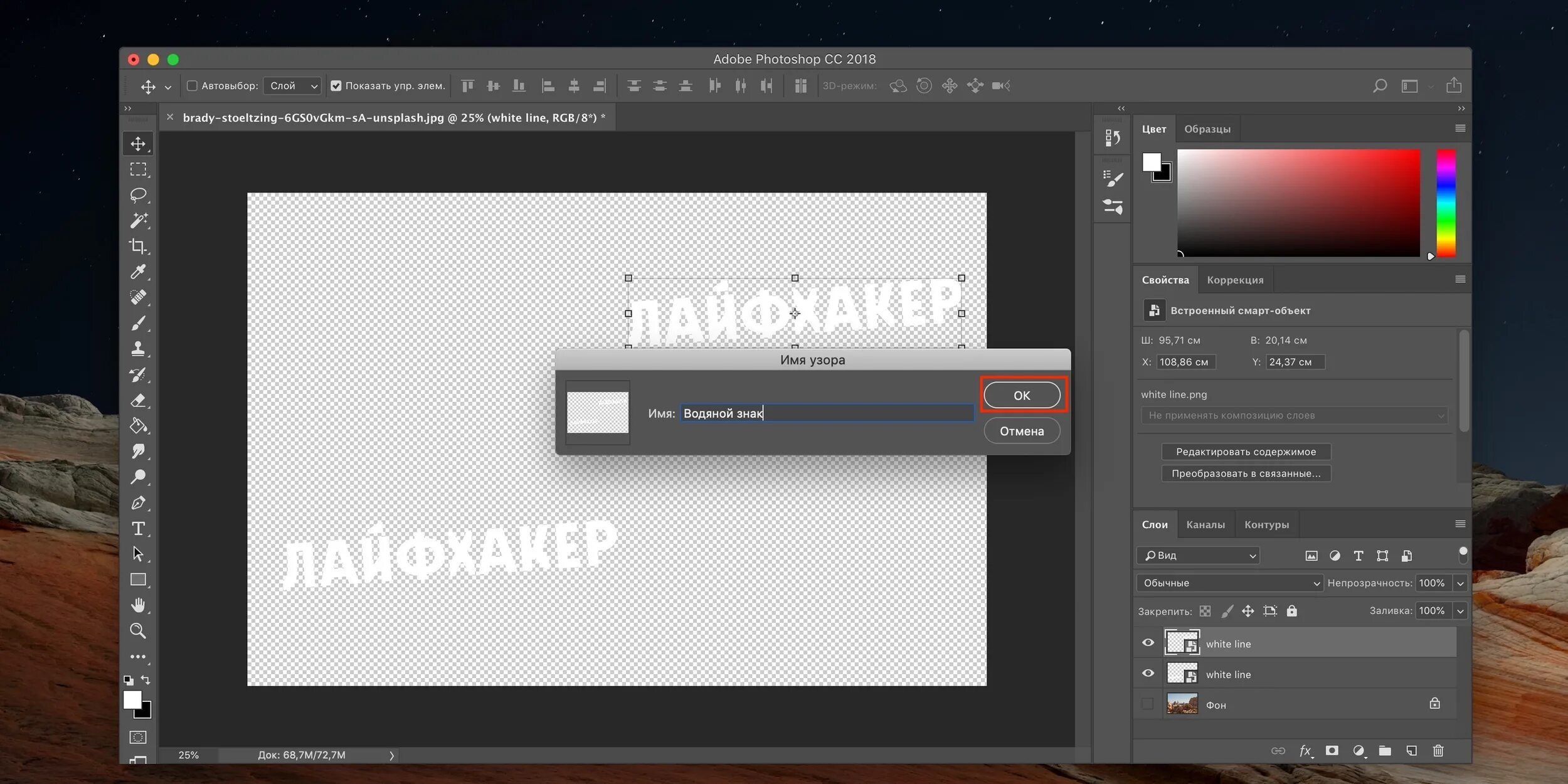The height and width of the screenshot is (784, 1568).
Task: Hide the top white line layer
Action: (x=1148, y=643)
